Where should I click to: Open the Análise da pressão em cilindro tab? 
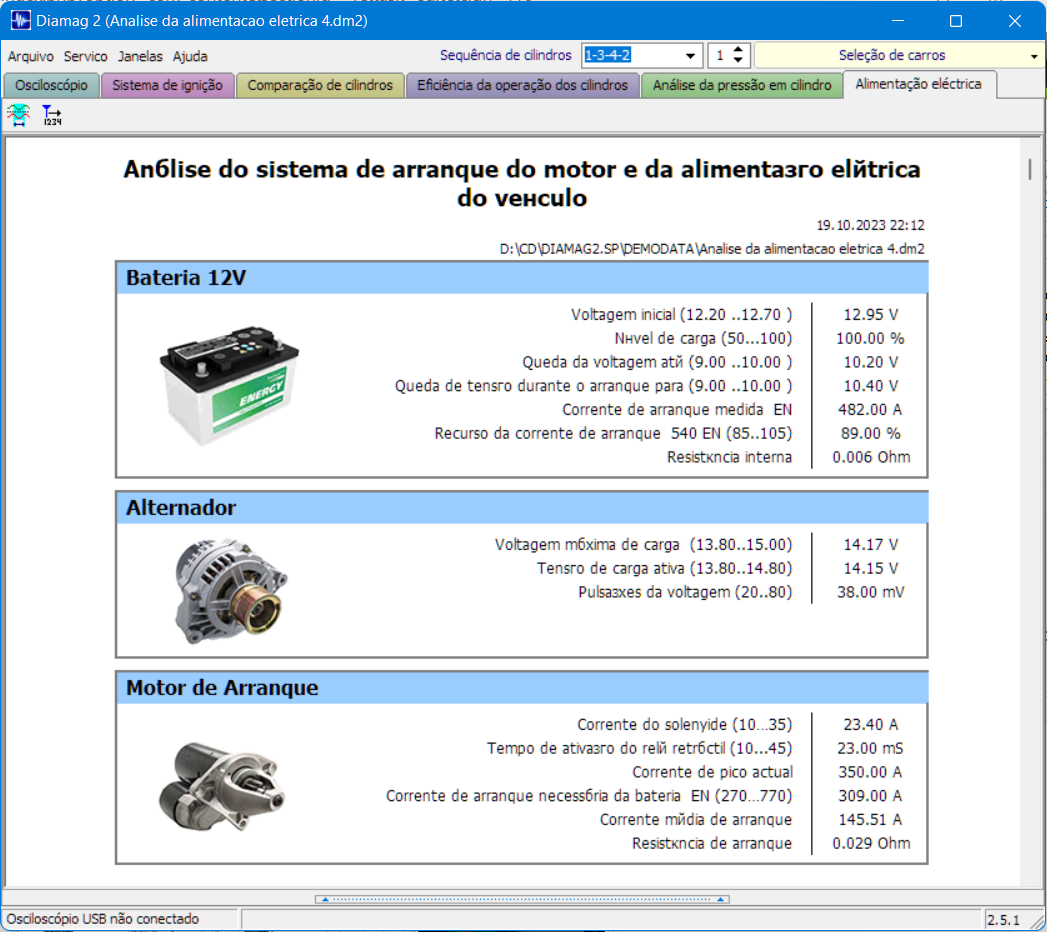742,85
